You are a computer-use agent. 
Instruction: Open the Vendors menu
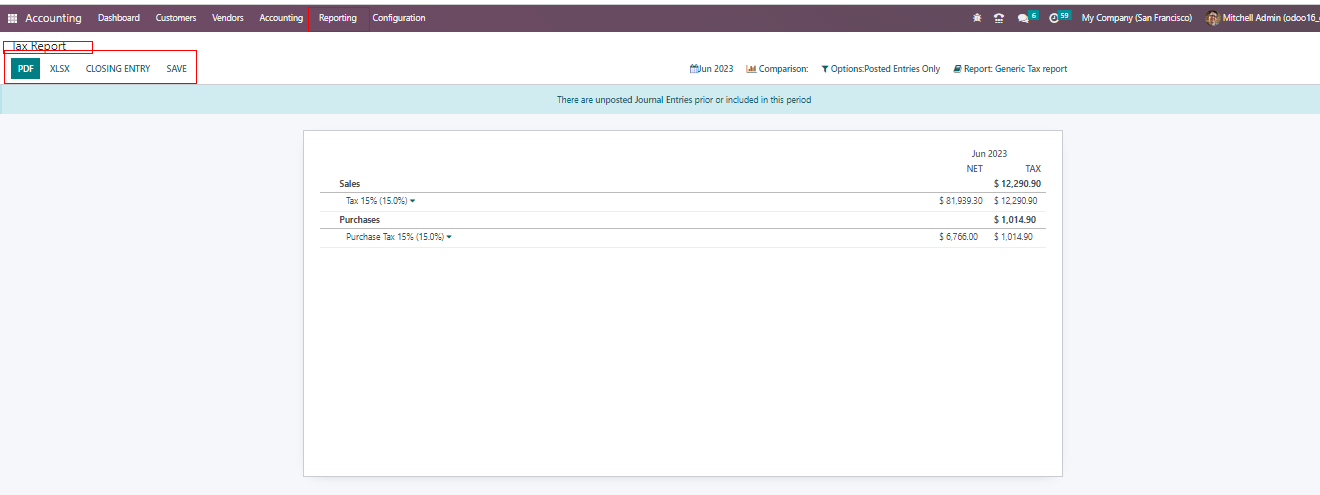(228, 18)
